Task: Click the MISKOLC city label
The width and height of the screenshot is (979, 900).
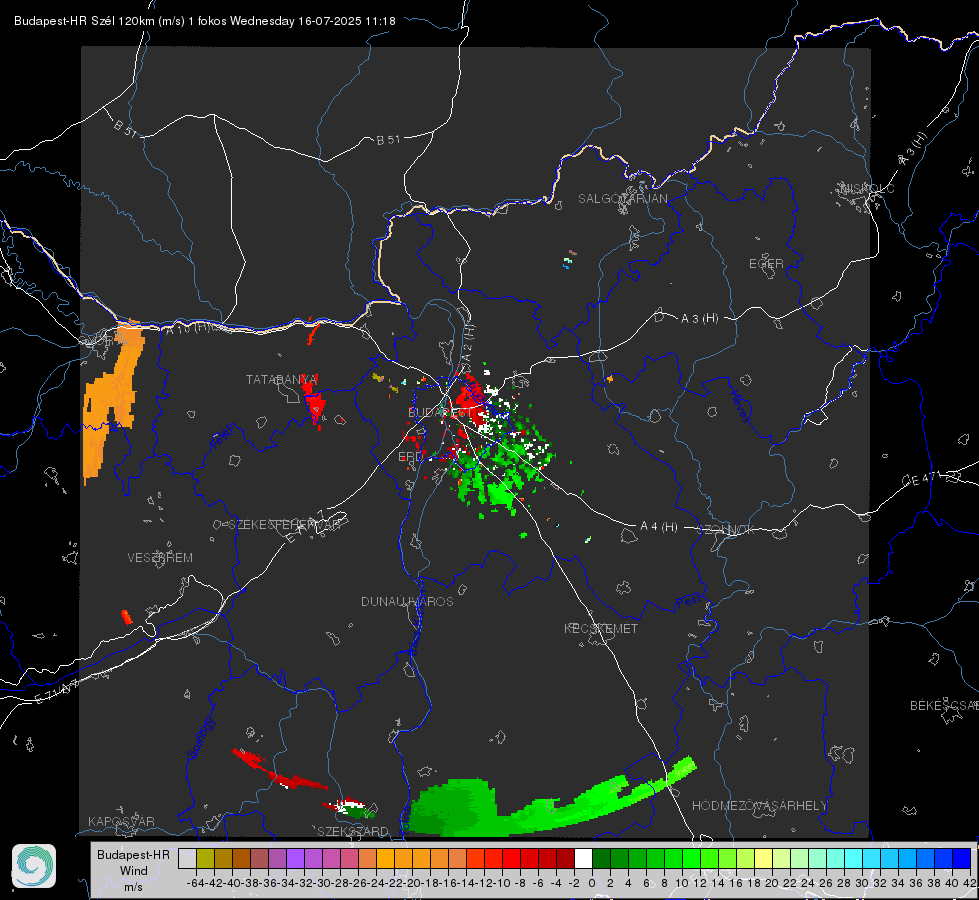Action: point(868,189)
